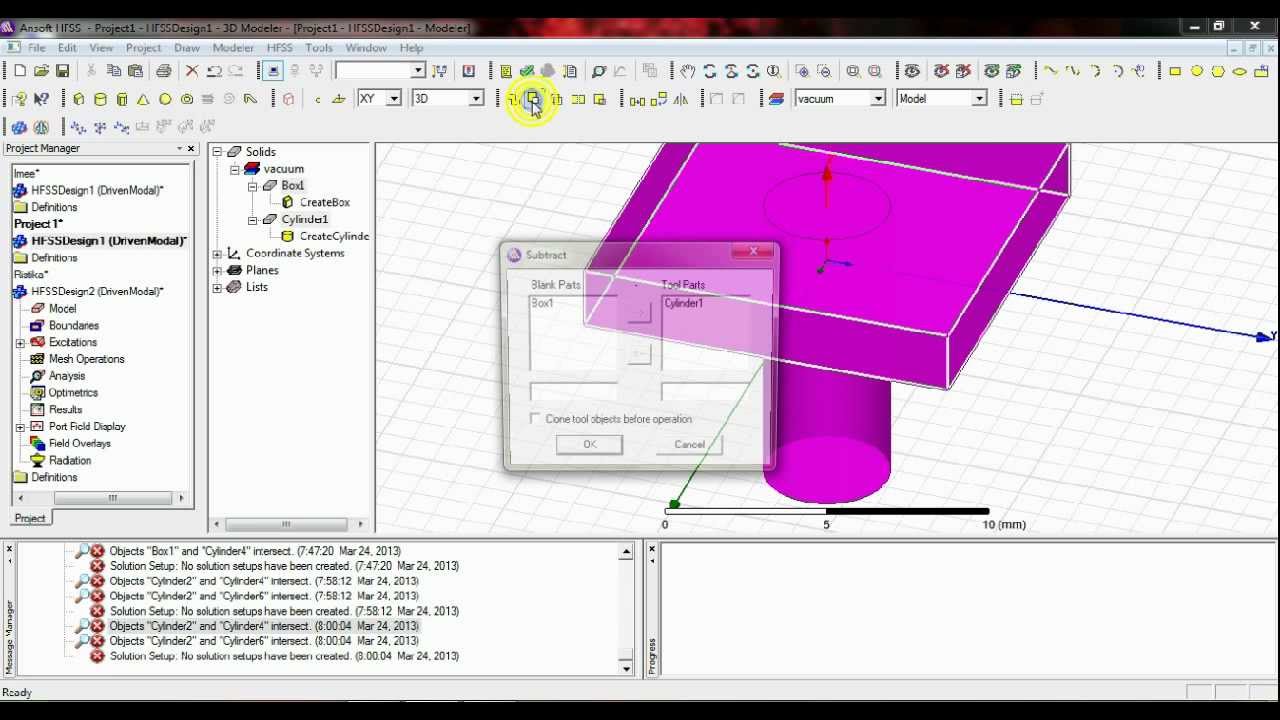Click the Save diskette icon
Viewport: 1280px width, 720px height.
click(x=62, y=71)
